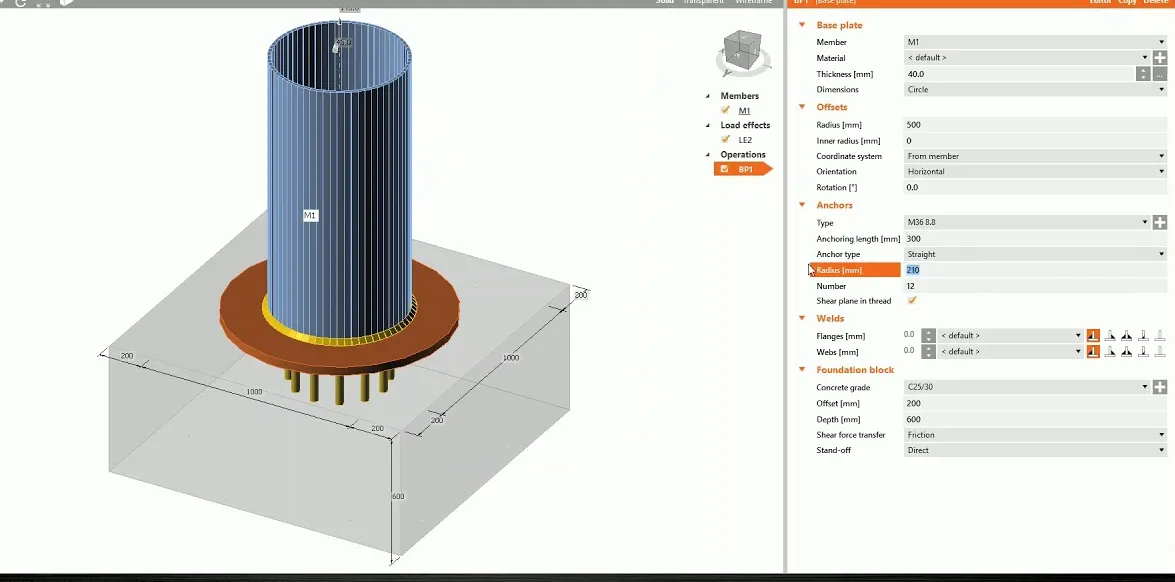Select M1 under Members in tree

[x=744, y=110]
